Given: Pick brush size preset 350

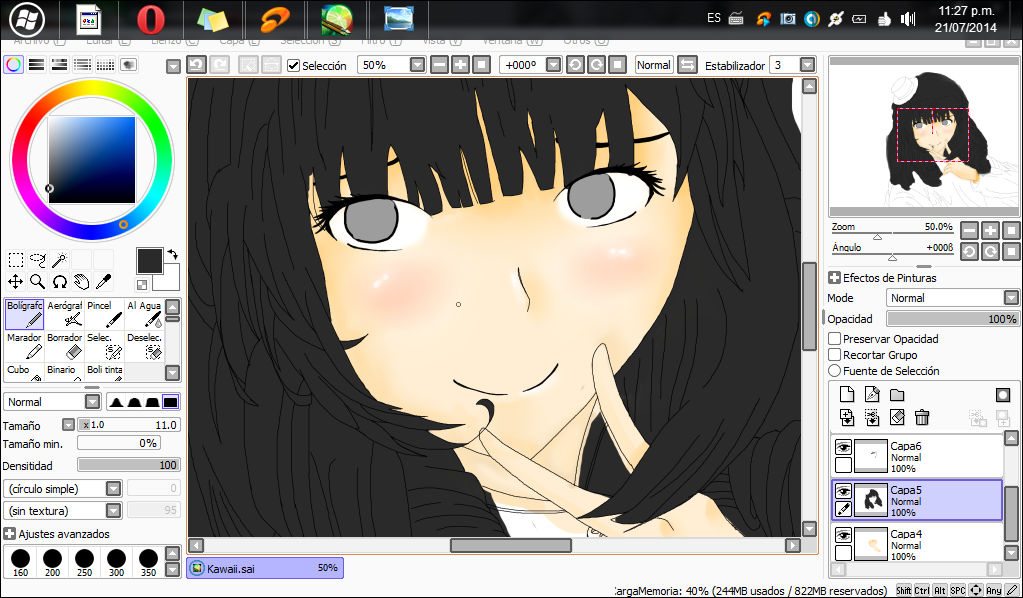Looking at the screenshot, I should point(148,563).
